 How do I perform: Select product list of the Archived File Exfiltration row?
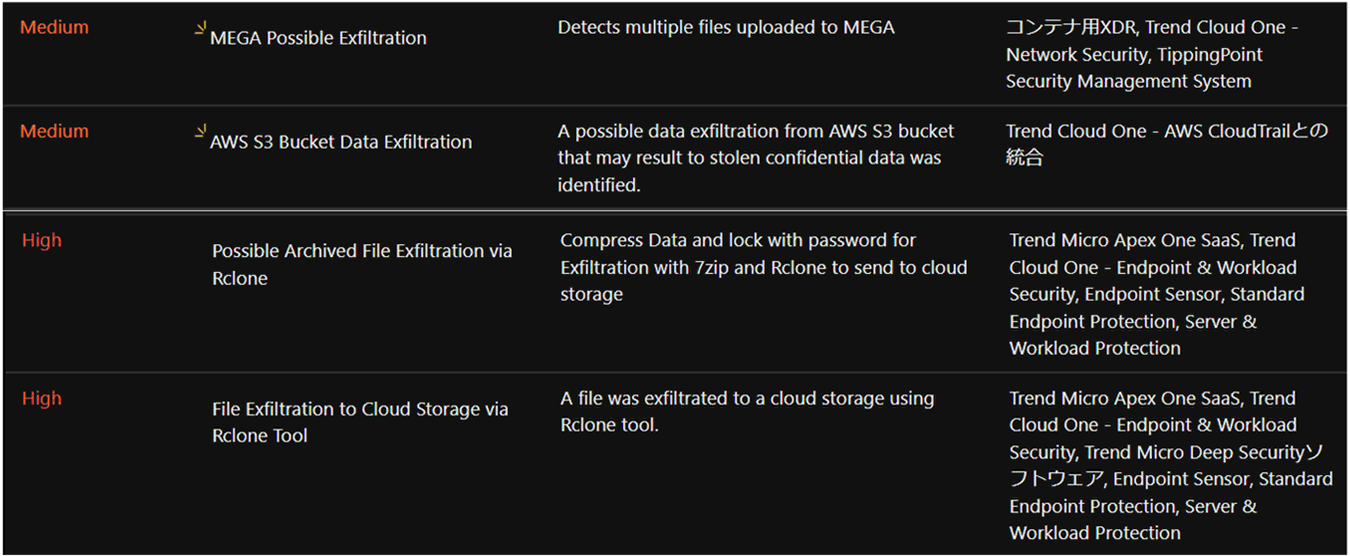pyautogui.click(x=1158, y=294)
